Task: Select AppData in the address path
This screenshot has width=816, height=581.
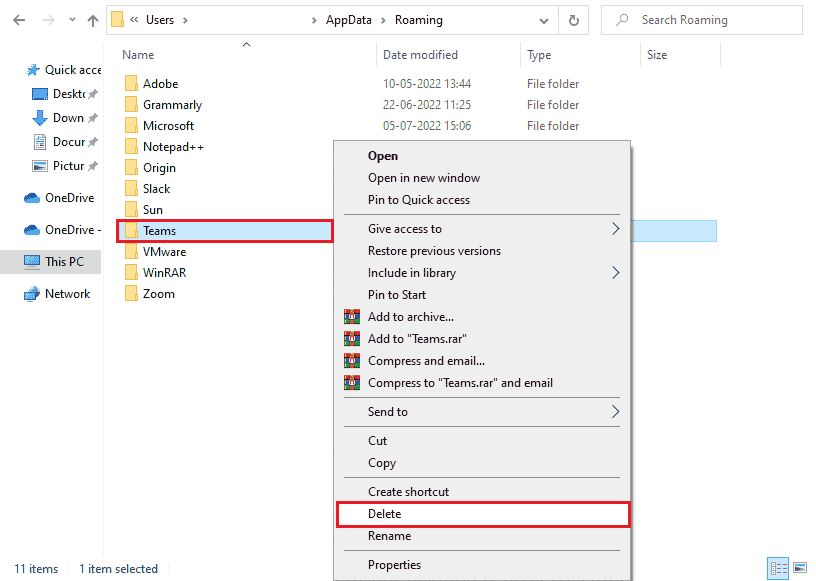Action: 349,20
